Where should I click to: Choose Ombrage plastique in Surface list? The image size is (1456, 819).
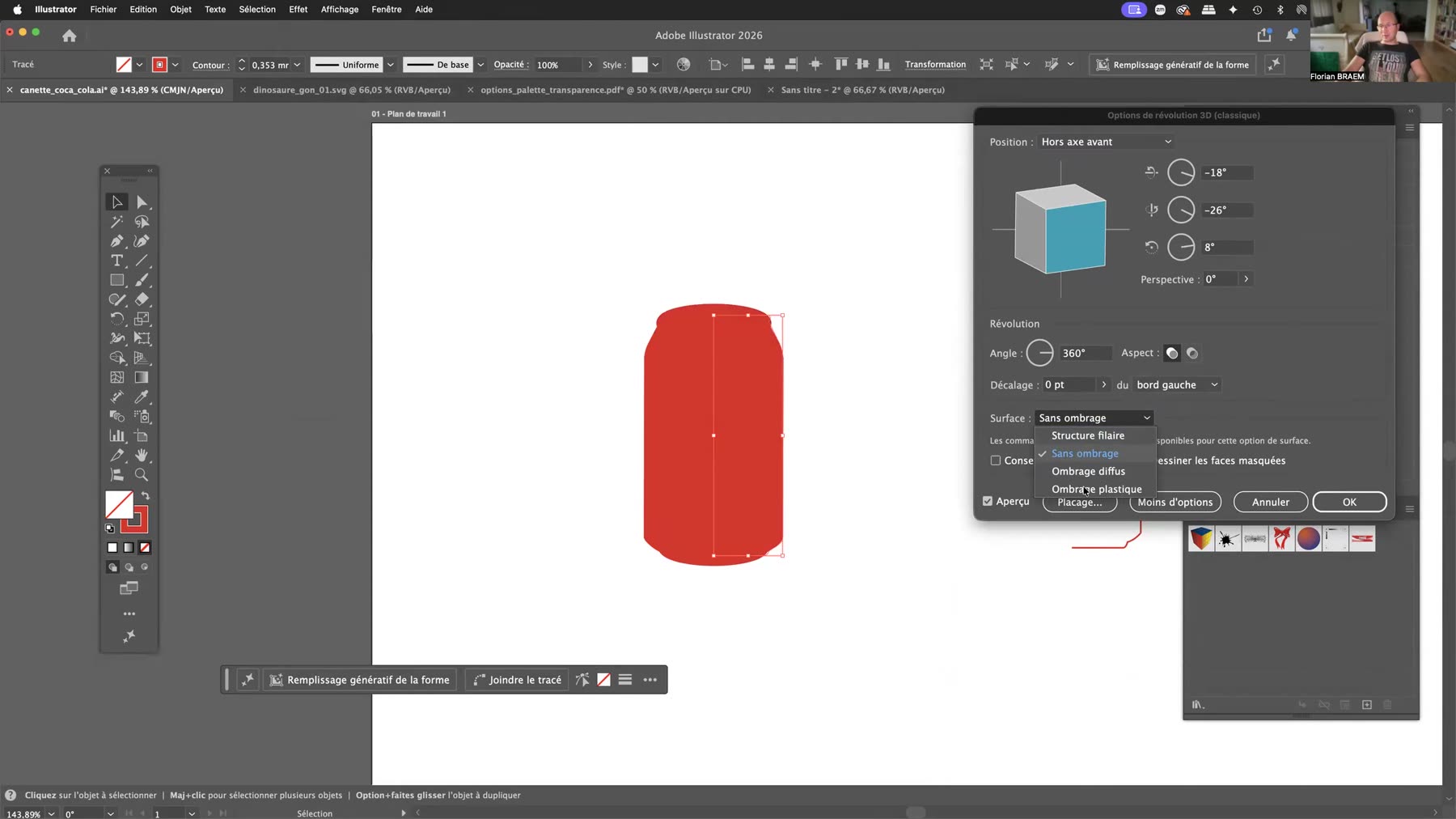(1096, 489)
